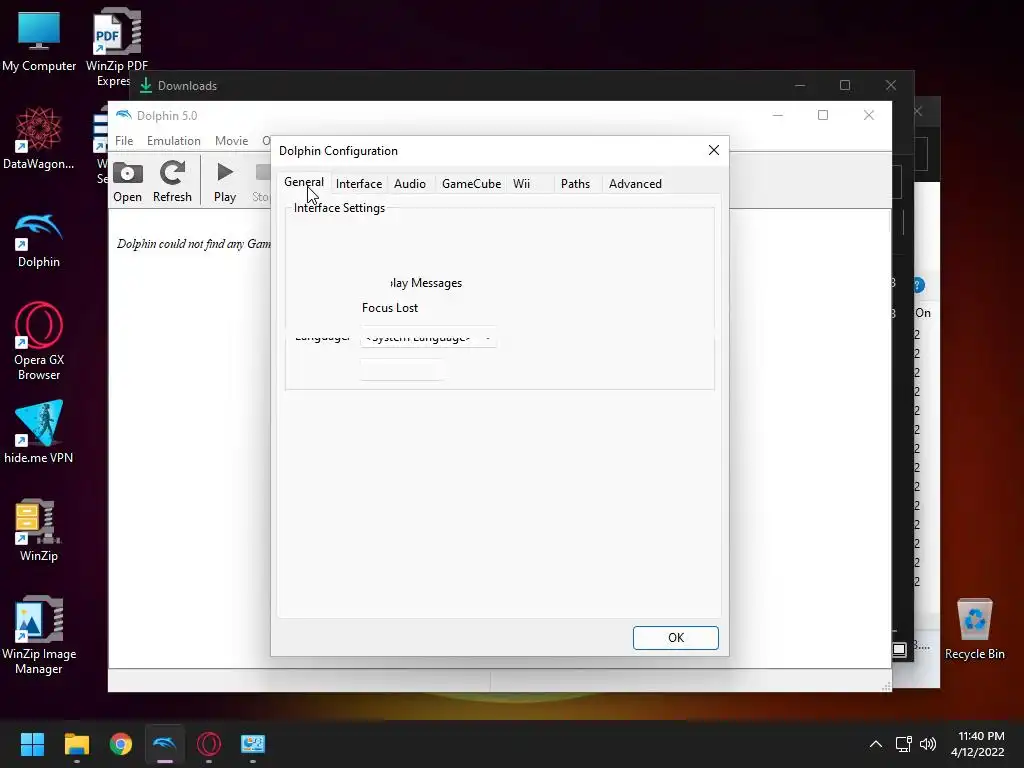Maximize the Downloads window

[845, 85]
